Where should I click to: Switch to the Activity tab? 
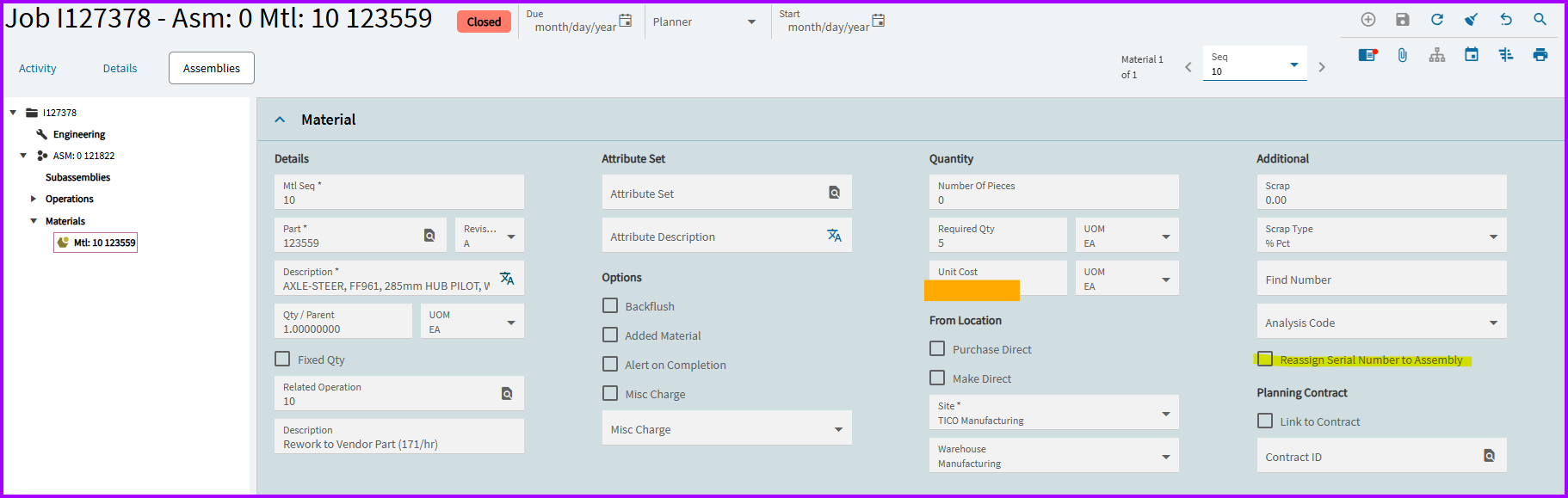[x=38, y=68]
